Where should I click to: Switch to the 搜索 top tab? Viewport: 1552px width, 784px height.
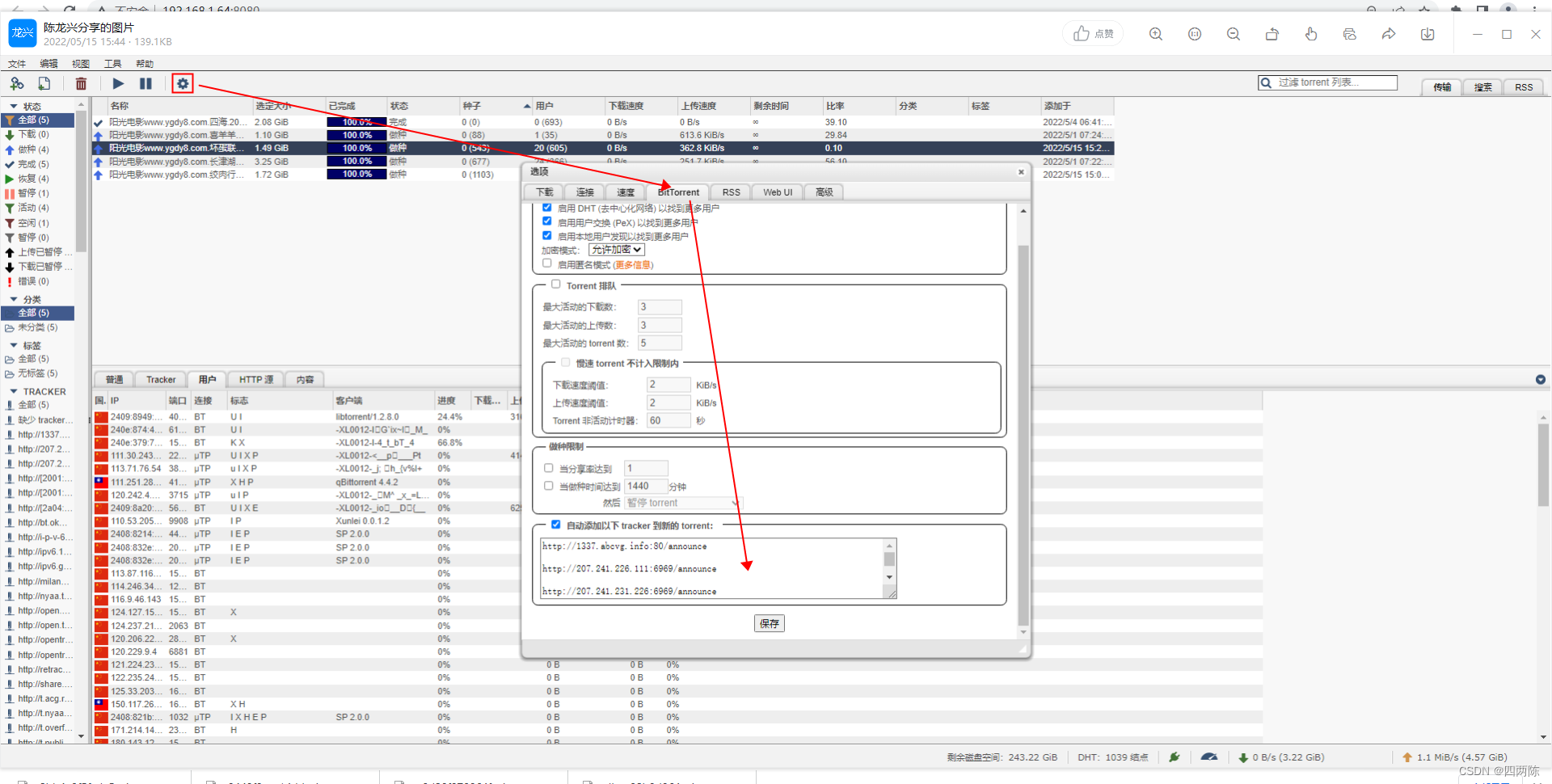[x=1483, y=87]
